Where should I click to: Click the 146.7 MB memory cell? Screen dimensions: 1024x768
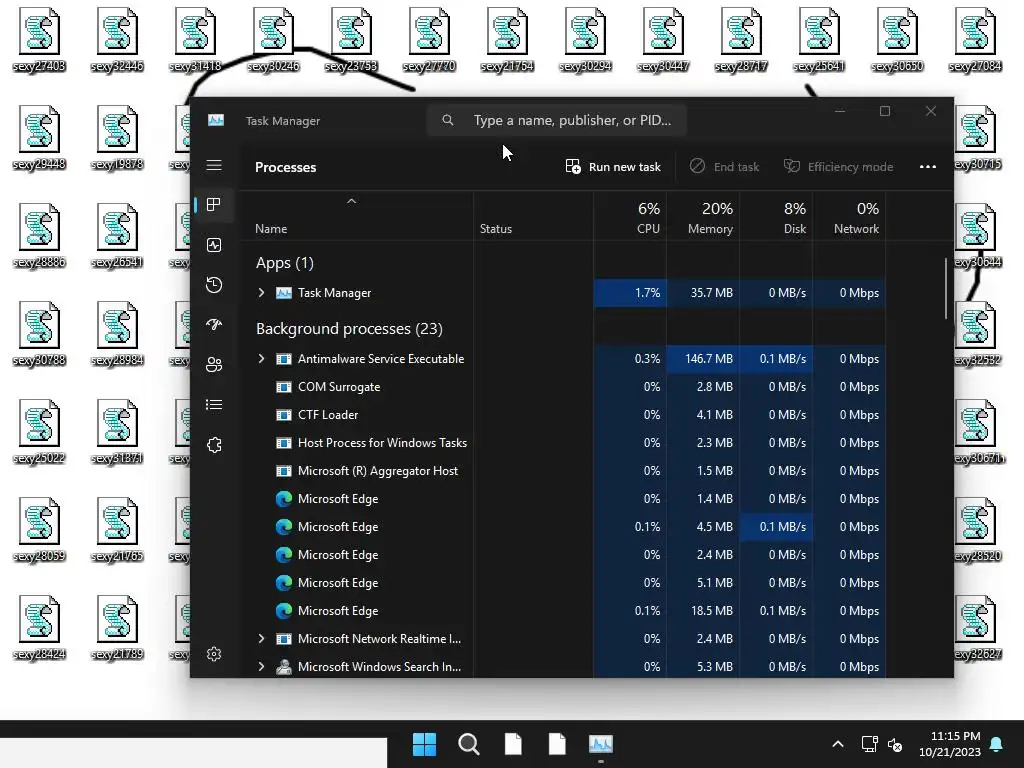coord(703,359)
